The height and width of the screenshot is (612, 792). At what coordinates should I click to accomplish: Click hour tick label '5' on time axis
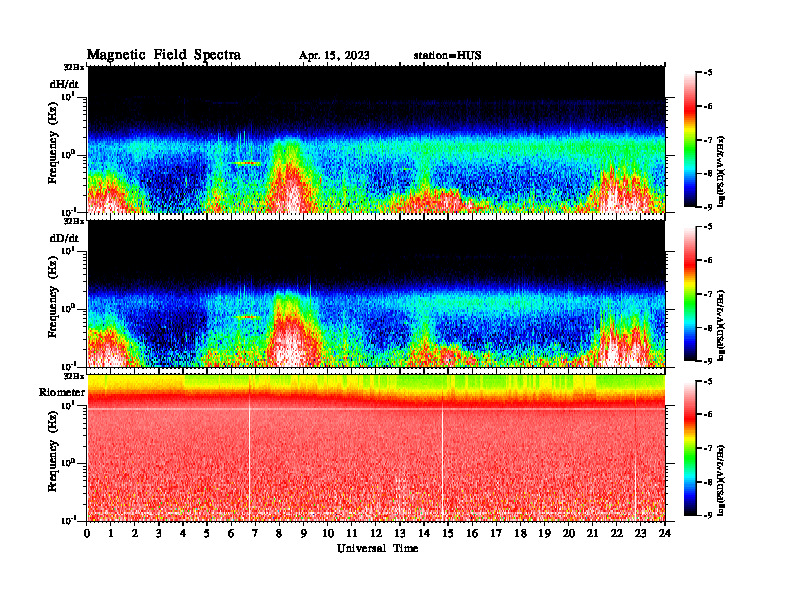pos(207,533)
